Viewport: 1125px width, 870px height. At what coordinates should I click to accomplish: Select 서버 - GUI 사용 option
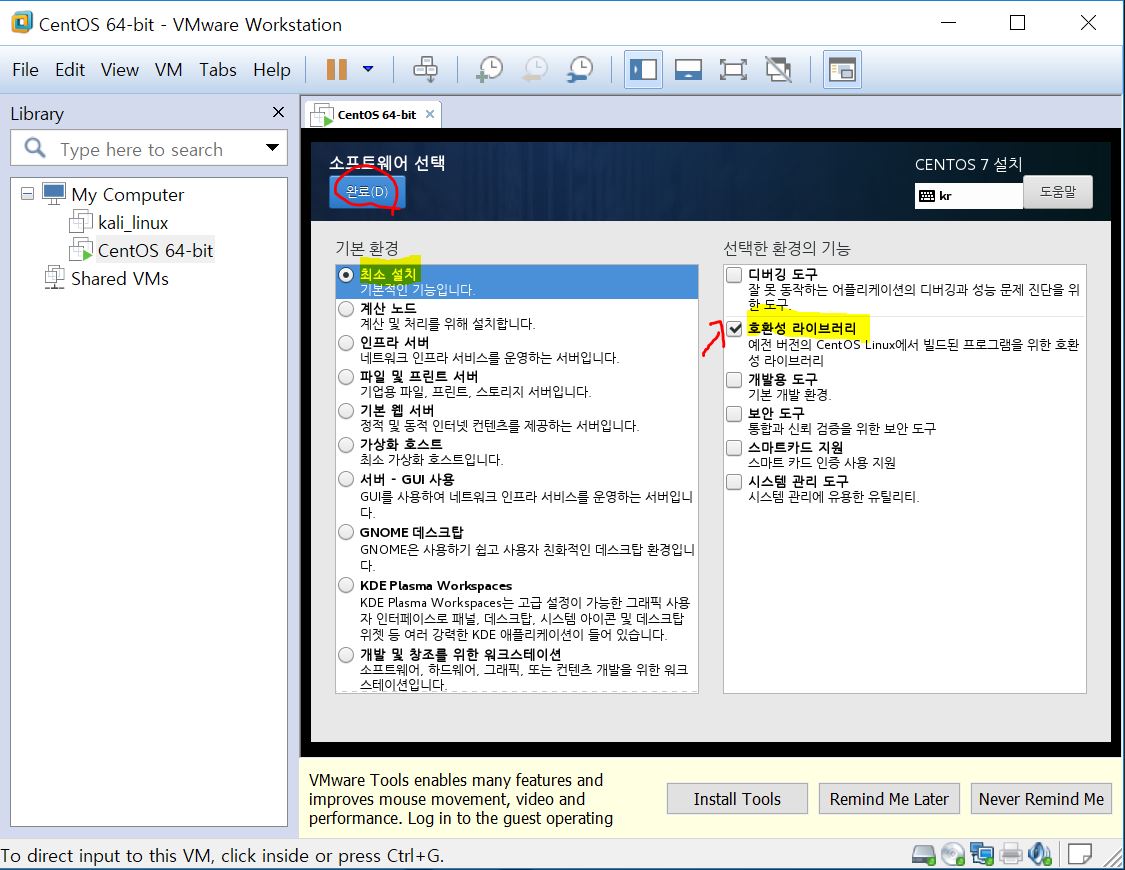346,479
